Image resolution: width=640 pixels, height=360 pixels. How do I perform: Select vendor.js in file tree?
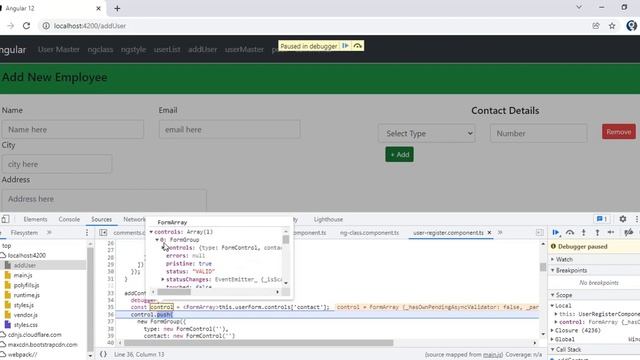(x=25, y=315)
